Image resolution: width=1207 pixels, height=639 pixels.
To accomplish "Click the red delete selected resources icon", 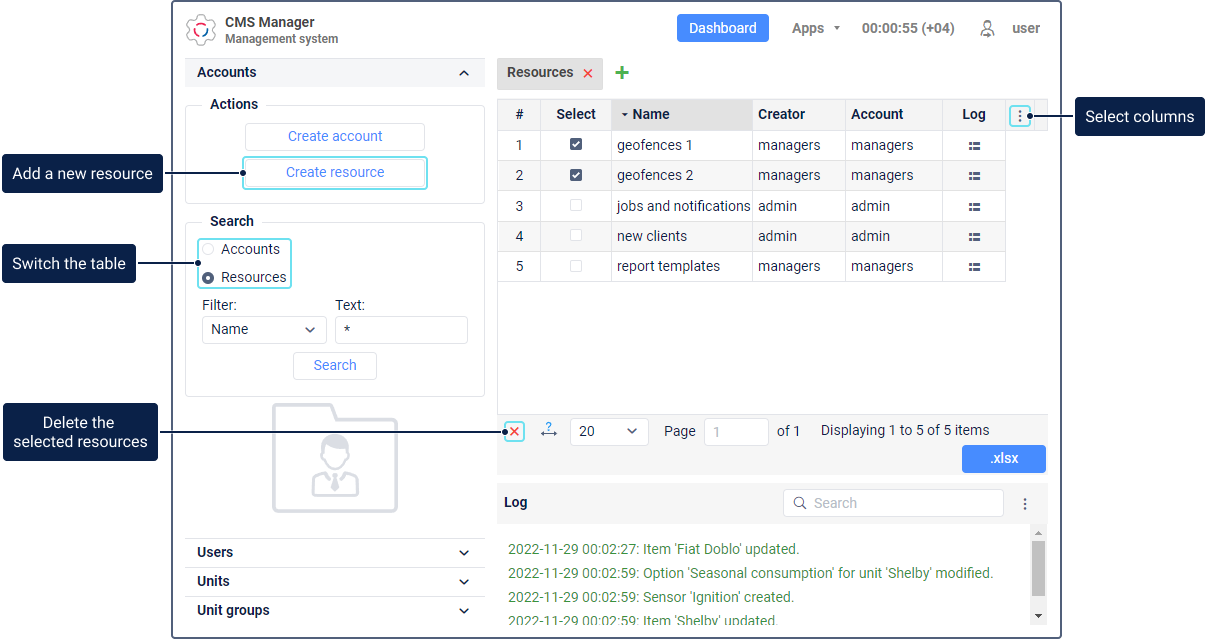I will 514,431.
